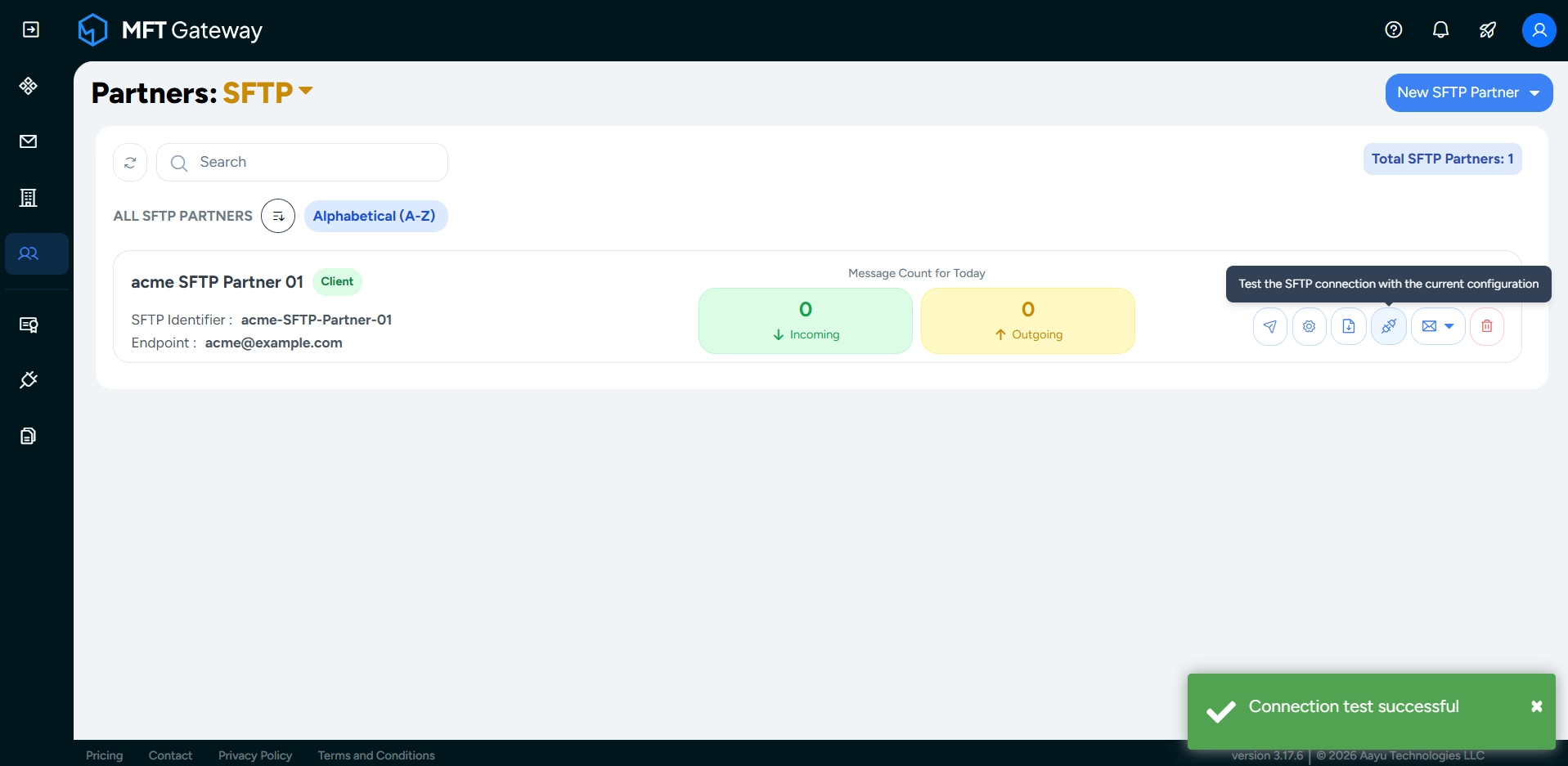Open the dashboard icon in sidebar
Image resolution: width=1568 pixels, height=766 pixels.
click(x=29, y=86)
